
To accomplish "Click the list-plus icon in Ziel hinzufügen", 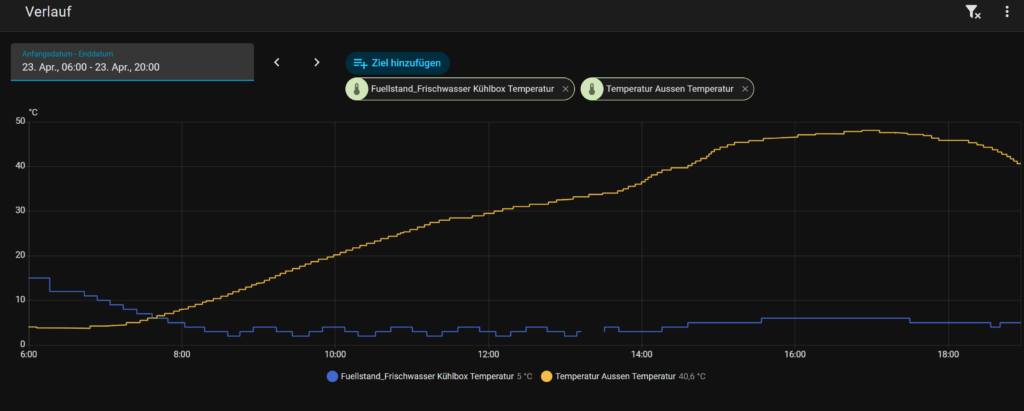I will click(x=361, y=63).
